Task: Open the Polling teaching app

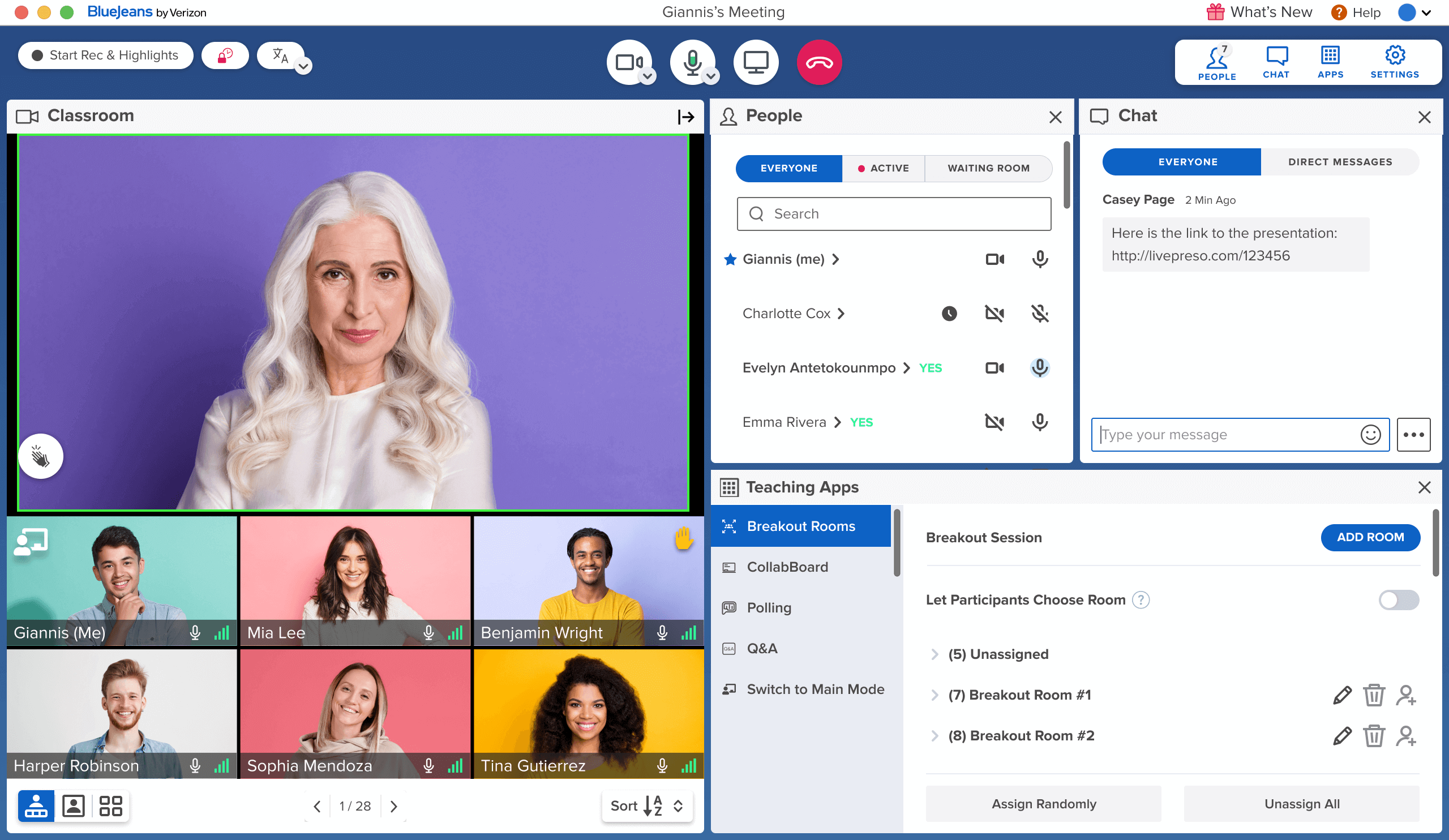Action: tap(768, 607)
